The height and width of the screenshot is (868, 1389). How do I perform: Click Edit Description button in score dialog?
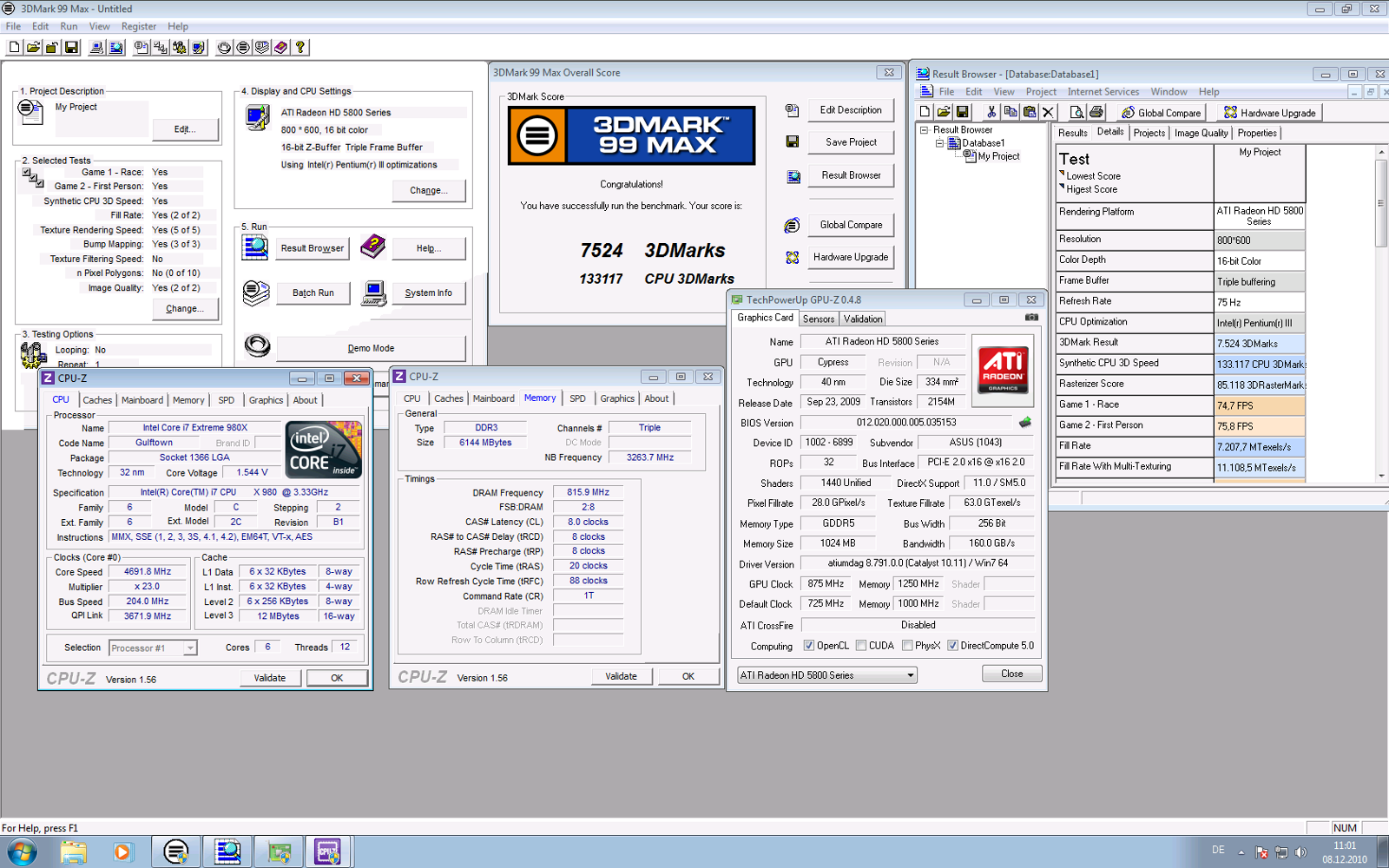[x=851, y=110]
